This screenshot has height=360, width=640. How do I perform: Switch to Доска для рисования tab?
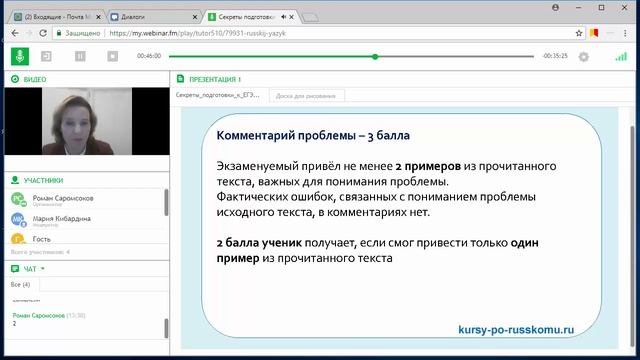coord(306,96)
